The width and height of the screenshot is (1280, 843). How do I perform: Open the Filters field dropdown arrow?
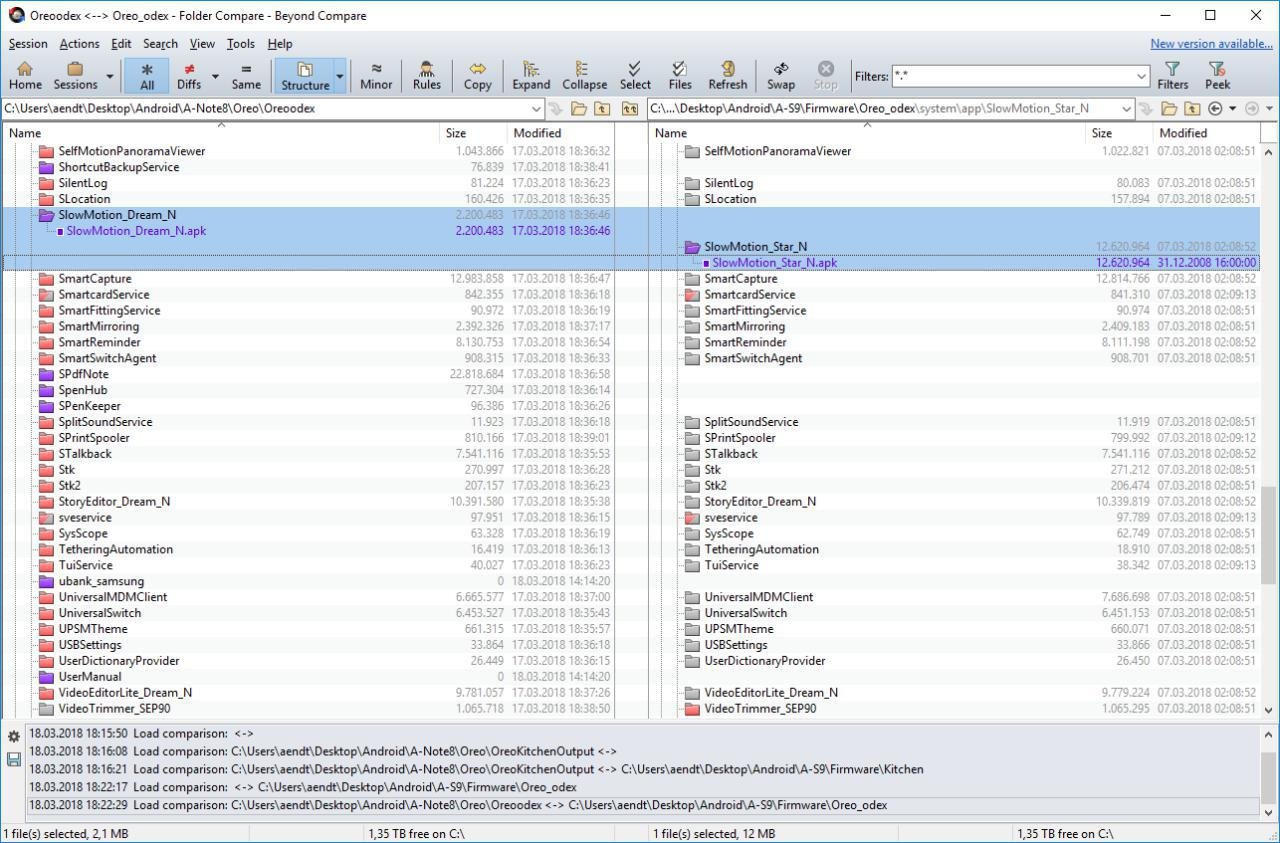(x=1141, y=76)
